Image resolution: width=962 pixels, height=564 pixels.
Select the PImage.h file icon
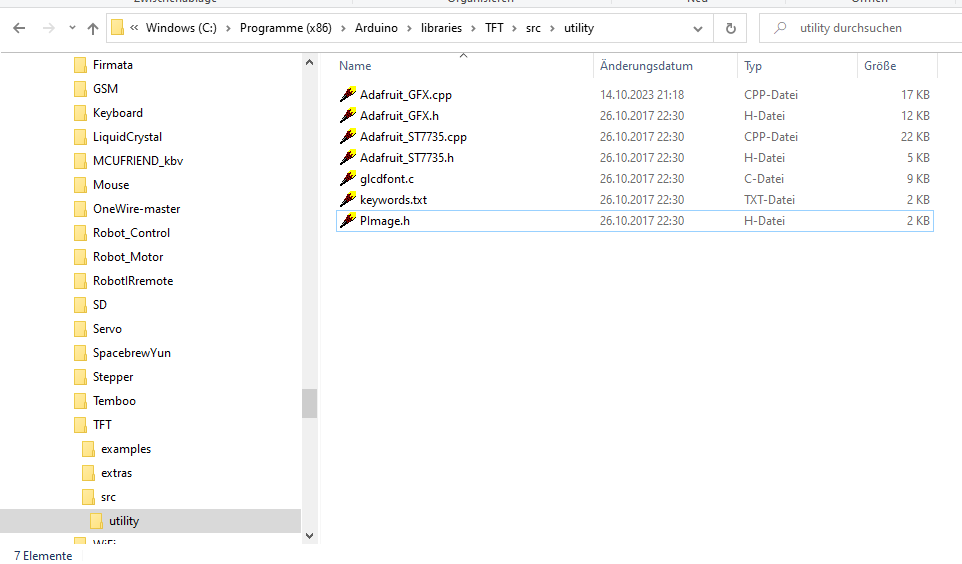tap(348, 220)
